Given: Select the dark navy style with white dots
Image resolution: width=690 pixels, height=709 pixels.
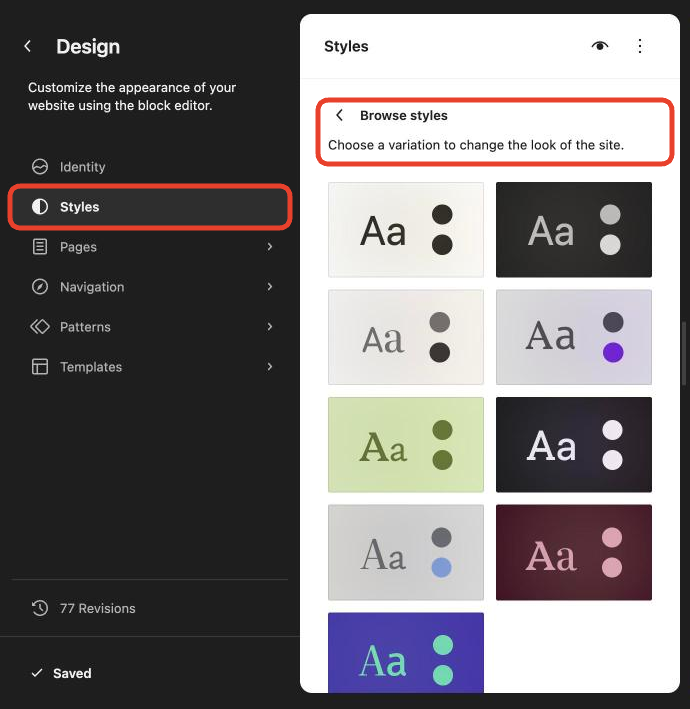Looking at the screenshot, I should (574, 444).
